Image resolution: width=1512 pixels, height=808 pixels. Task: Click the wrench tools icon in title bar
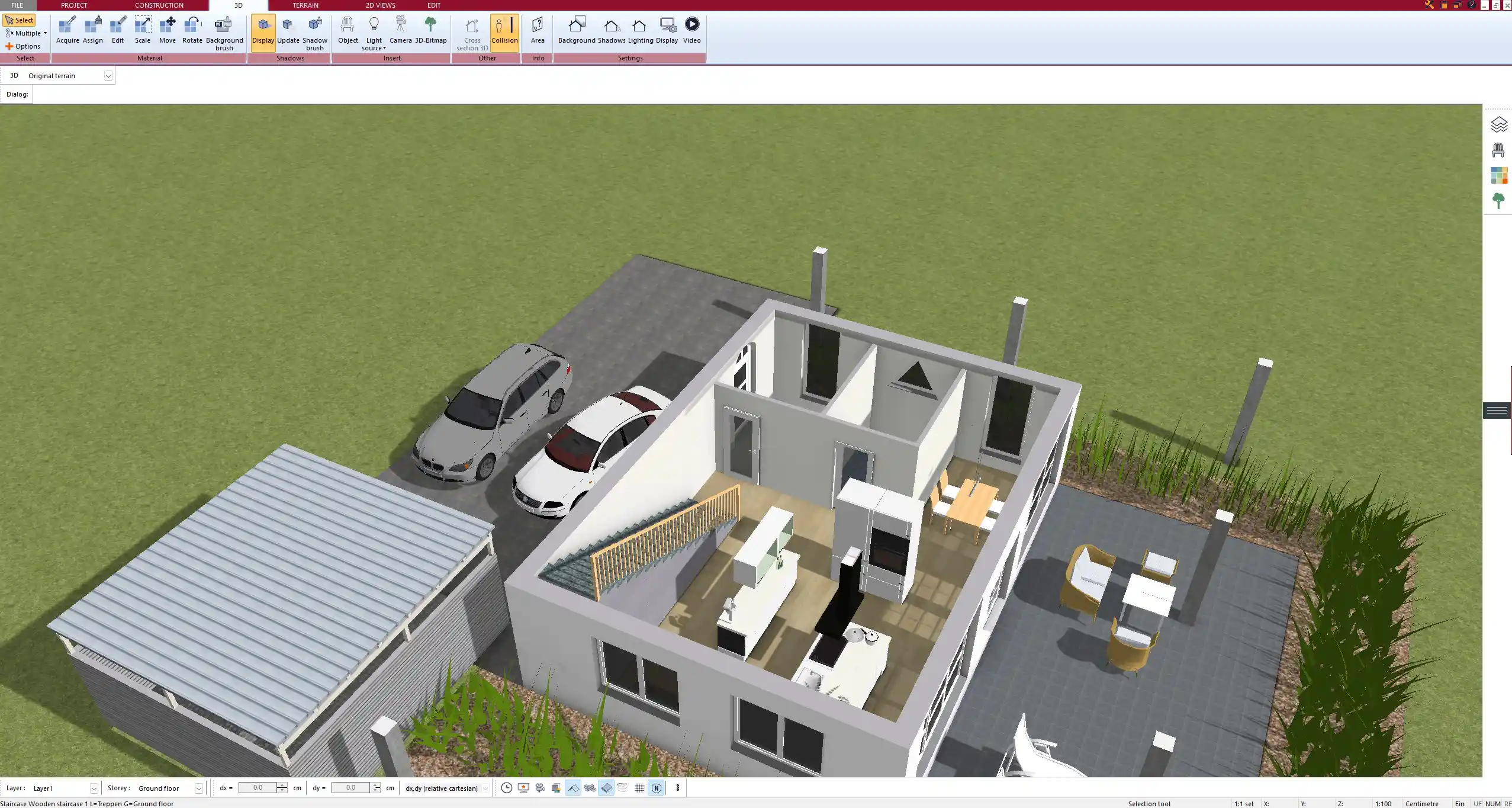[1429, 5]
